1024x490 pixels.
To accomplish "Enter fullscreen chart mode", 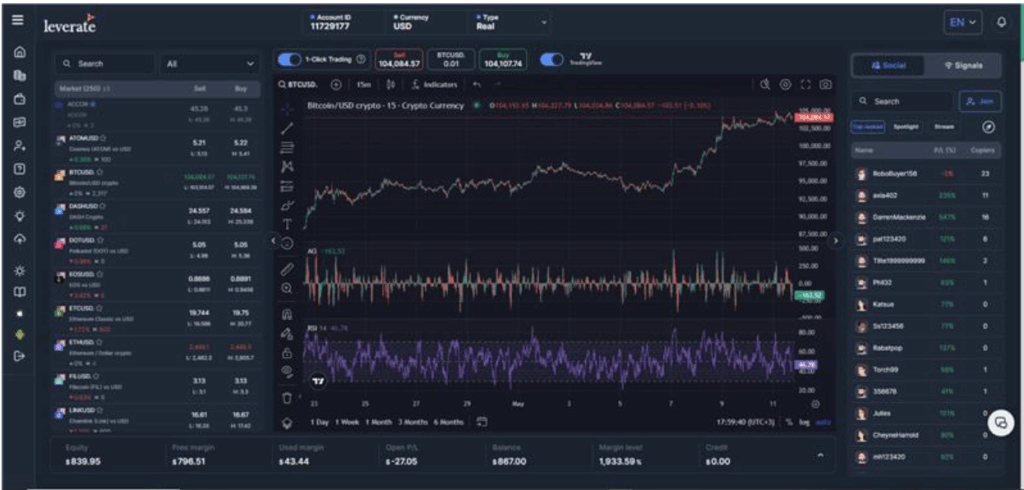I will pyautogui.click(x=805, y=85).
